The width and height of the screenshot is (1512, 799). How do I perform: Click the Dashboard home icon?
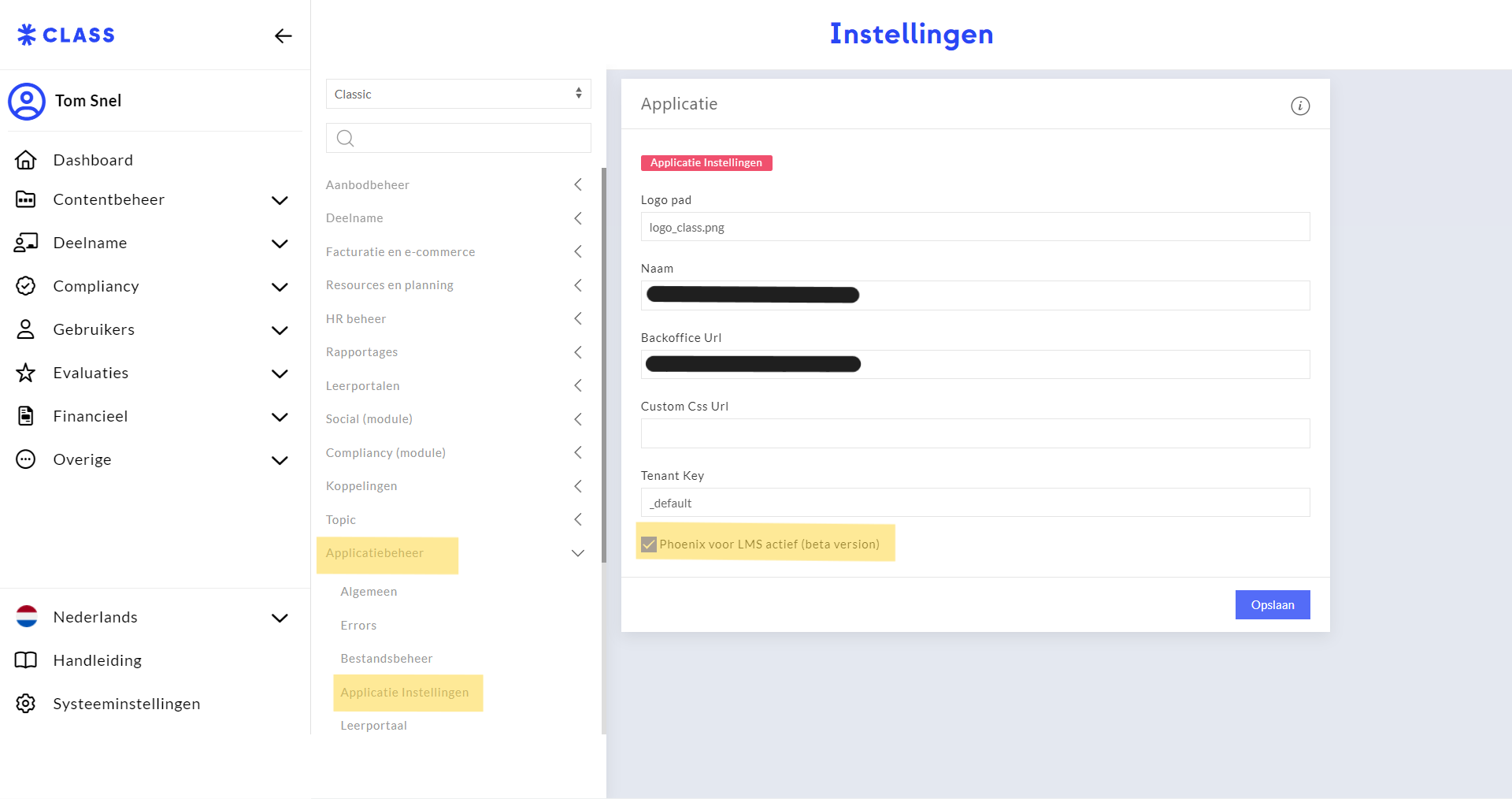(x=26, y=160)
